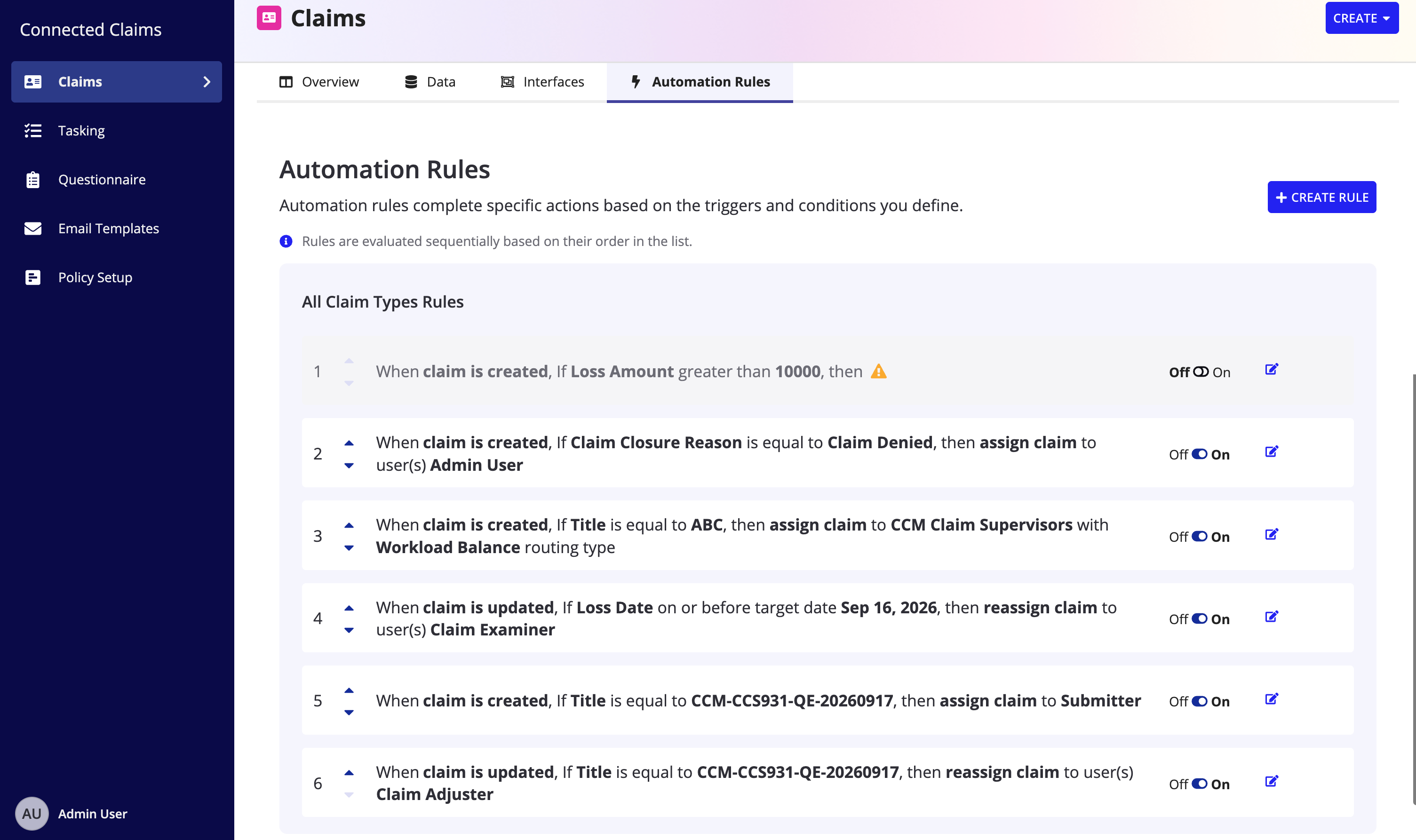This screenshot has height=840, width=1416.
Task: Select the Automation Rules tab
Action: click(x=700, y=82)
